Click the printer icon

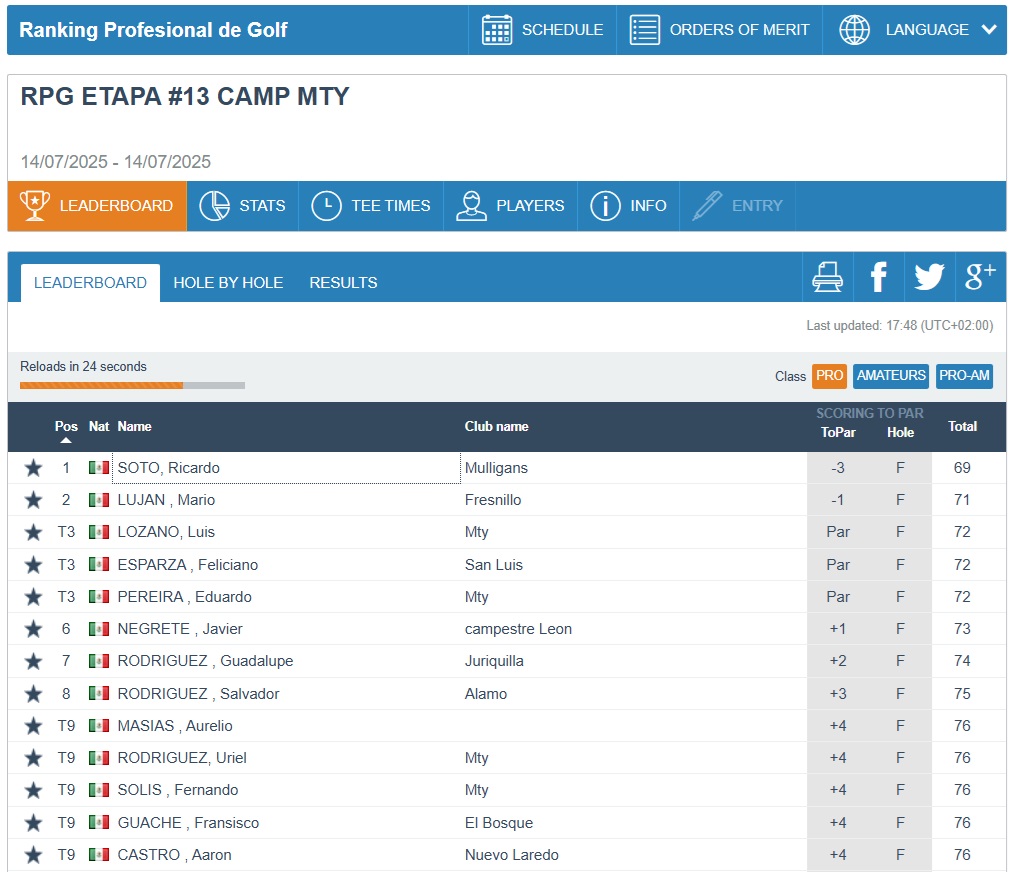[x=828, y=277]
